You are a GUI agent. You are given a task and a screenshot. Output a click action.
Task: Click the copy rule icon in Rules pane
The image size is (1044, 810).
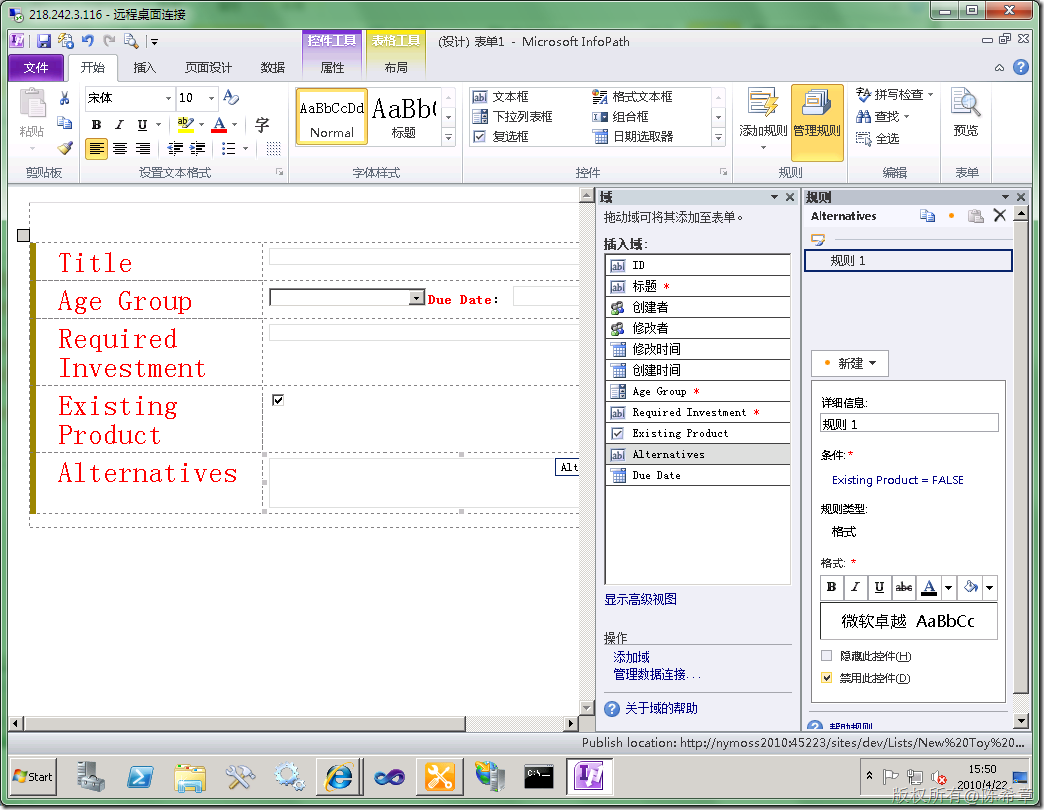[927, 216]
